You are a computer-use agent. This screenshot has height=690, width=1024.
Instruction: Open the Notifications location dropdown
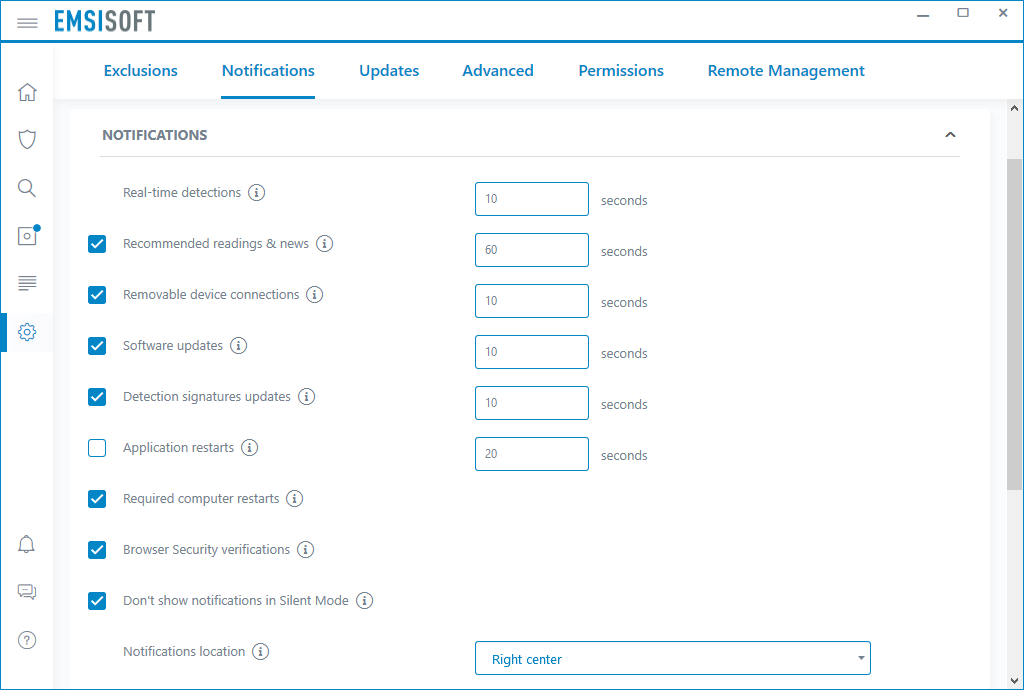click(x=672, y=659)
